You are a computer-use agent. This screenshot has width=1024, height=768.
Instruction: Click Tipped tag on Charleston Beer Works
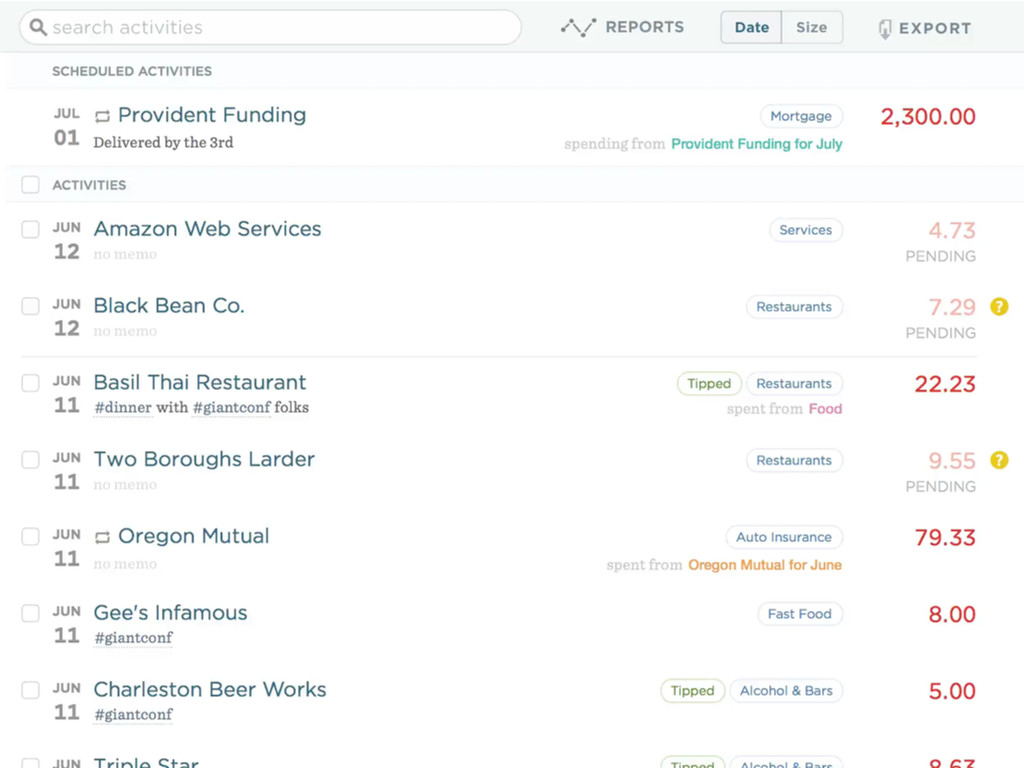(693, 691)
